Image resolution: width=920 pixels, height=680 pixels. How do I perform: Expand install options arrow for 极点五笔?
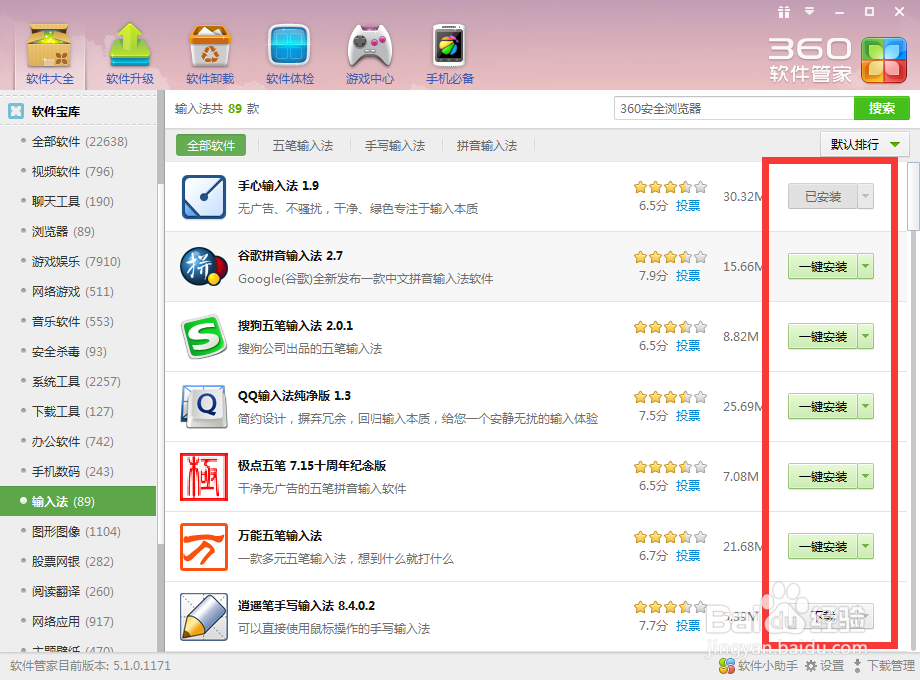[x=865, y=476]
